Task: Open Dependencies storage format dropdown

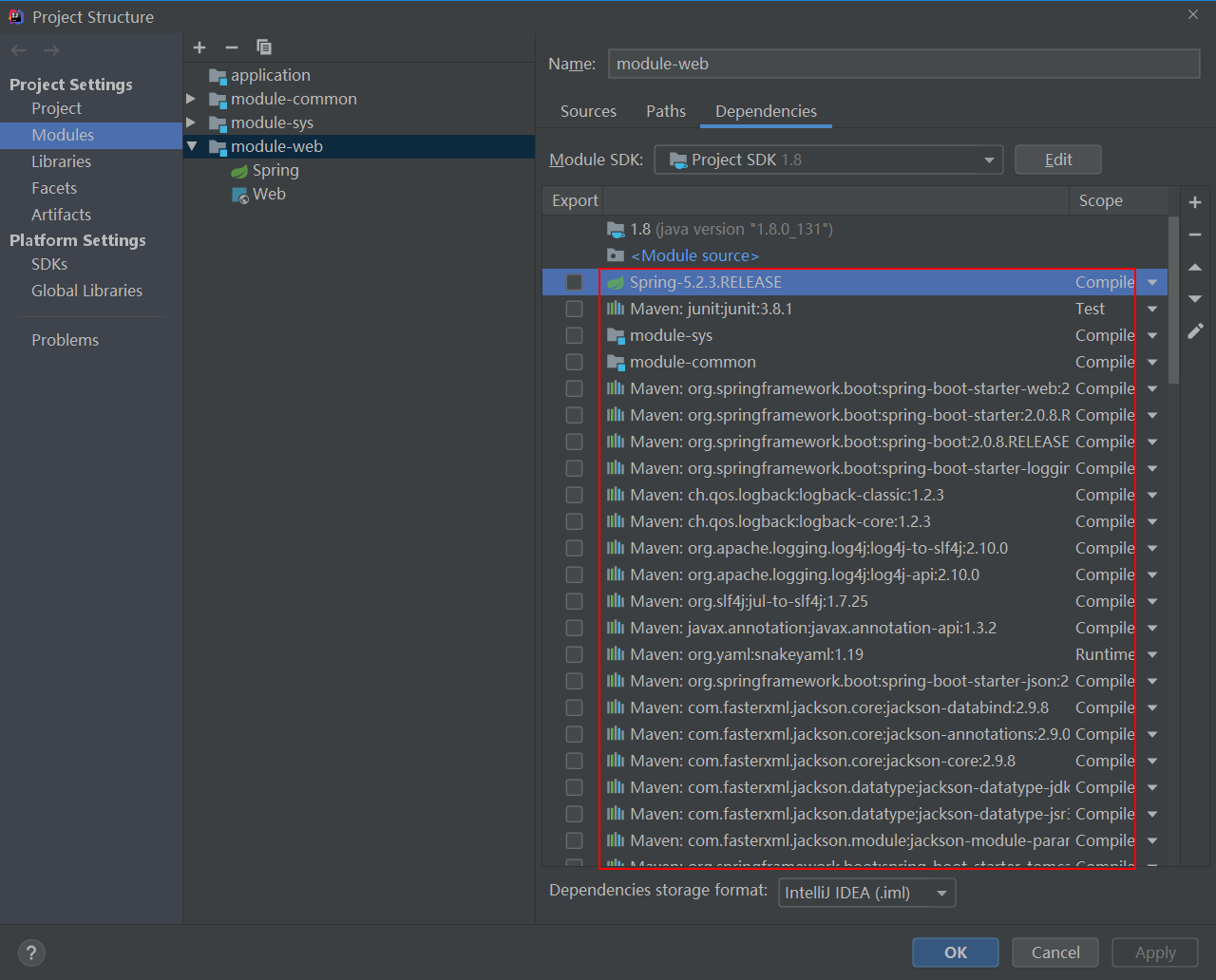Action: pyautogui.click(x=866, y=893)
